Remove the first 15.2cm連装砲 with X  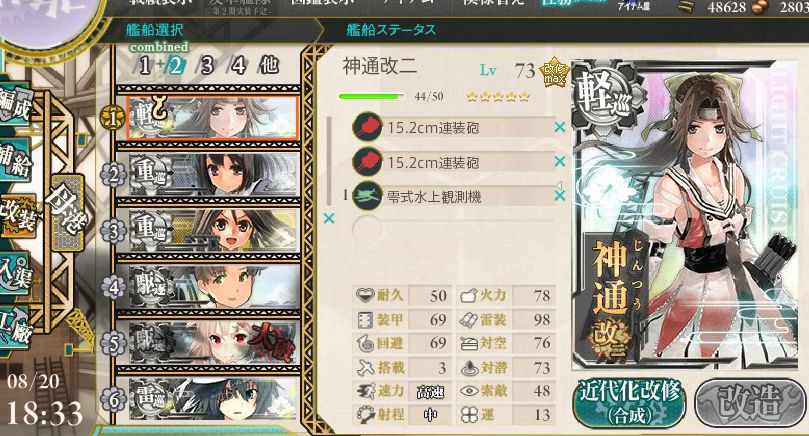[560, 127]
